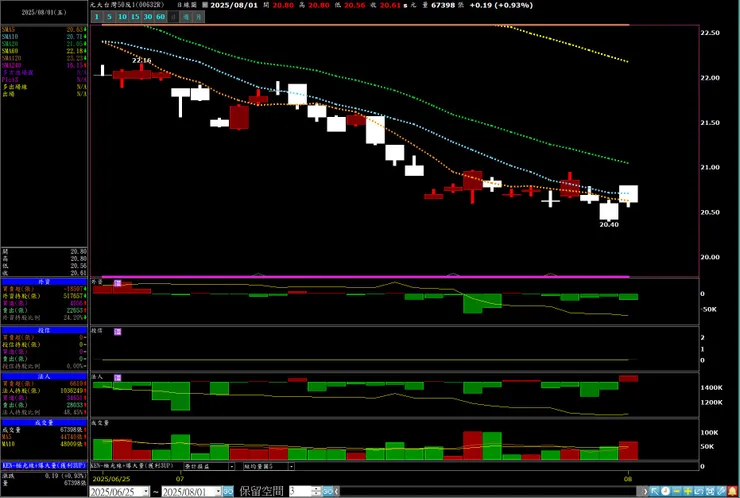
Task: Click the MA5 value row in 成交量 panel
Action: pyautogui.click(x=44, y=437)
